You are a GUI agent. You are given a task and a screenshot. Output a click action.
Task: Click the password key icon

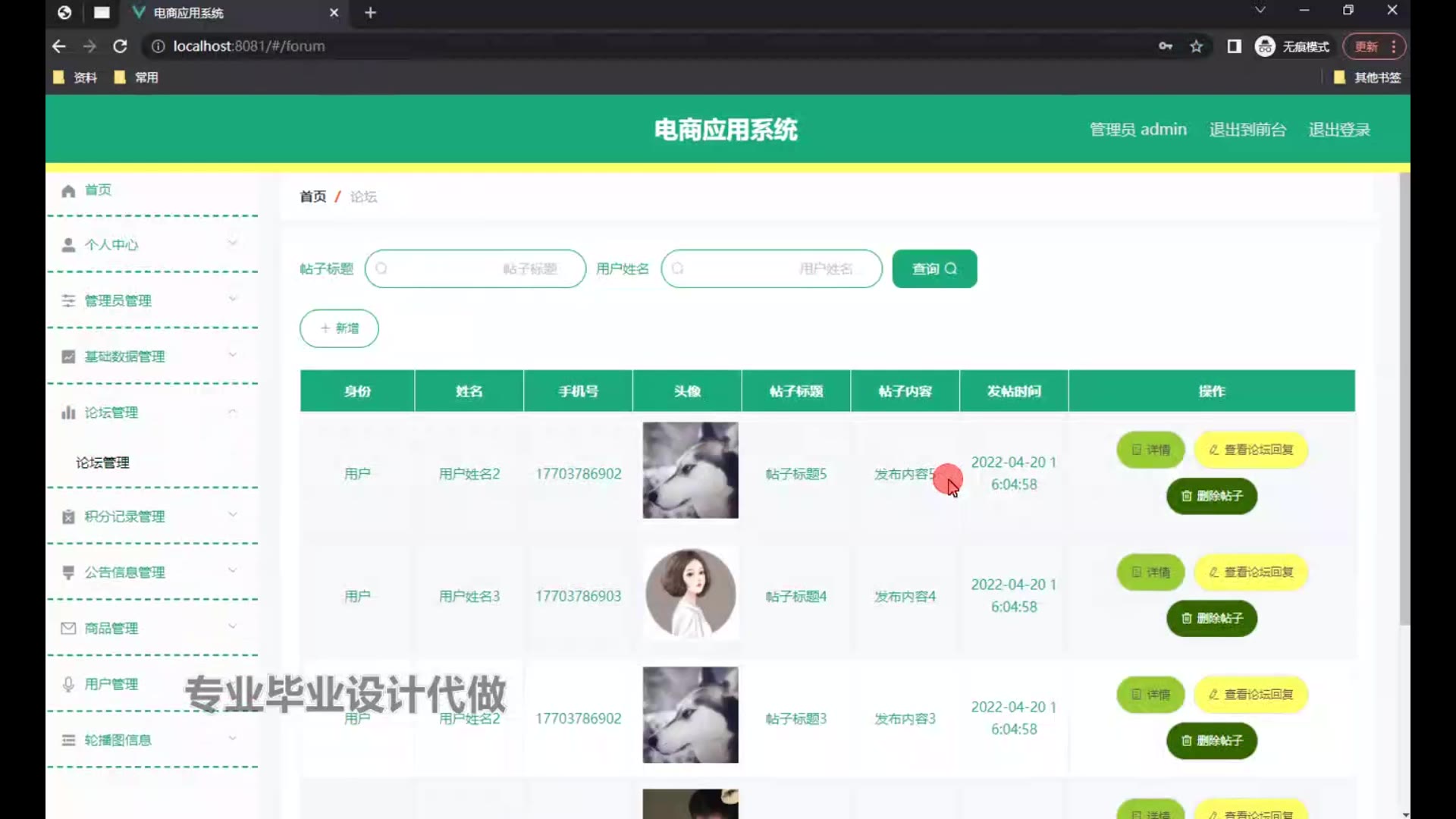pyautogui.click(x=1166, y=46)
